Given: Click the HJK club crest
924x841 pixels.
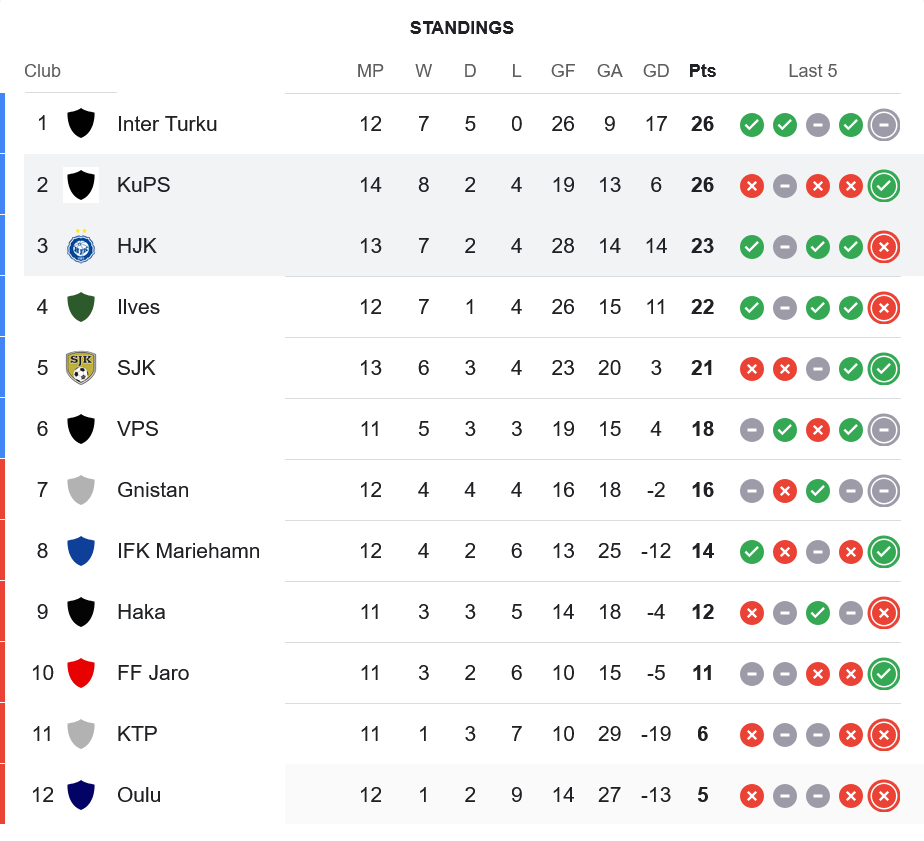Looking at the screenshot, I should (x=81, y=246).
